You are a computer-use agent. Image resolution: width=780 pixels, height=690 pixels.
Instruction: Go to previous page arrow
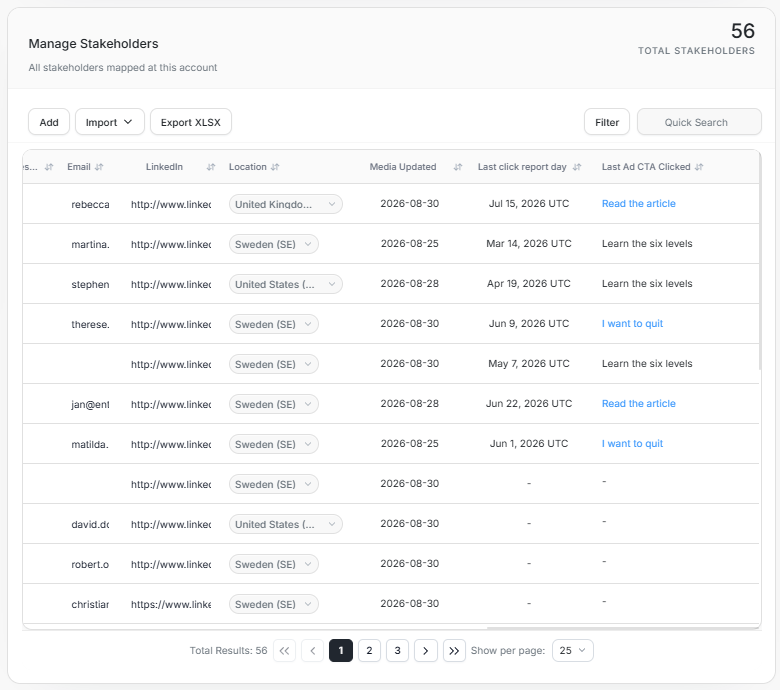tap(313, 651)
